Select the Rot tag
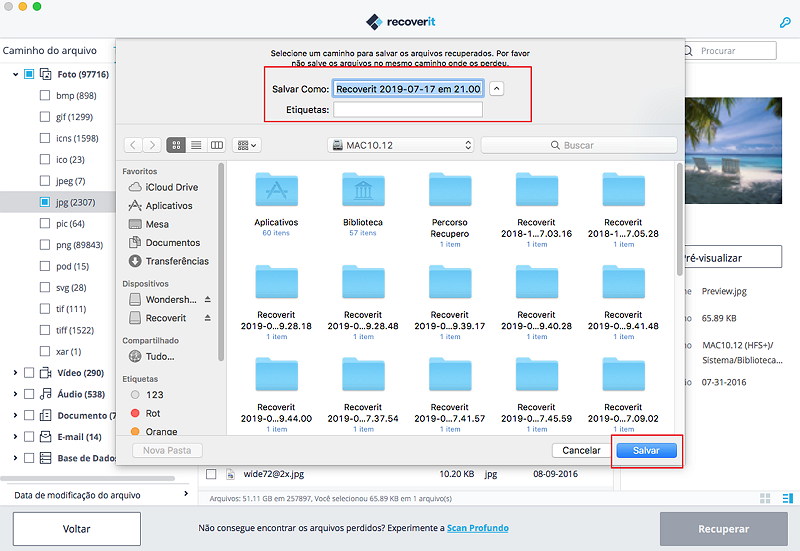The width and height of the screenshot is (800, 551). coord(145,413)
